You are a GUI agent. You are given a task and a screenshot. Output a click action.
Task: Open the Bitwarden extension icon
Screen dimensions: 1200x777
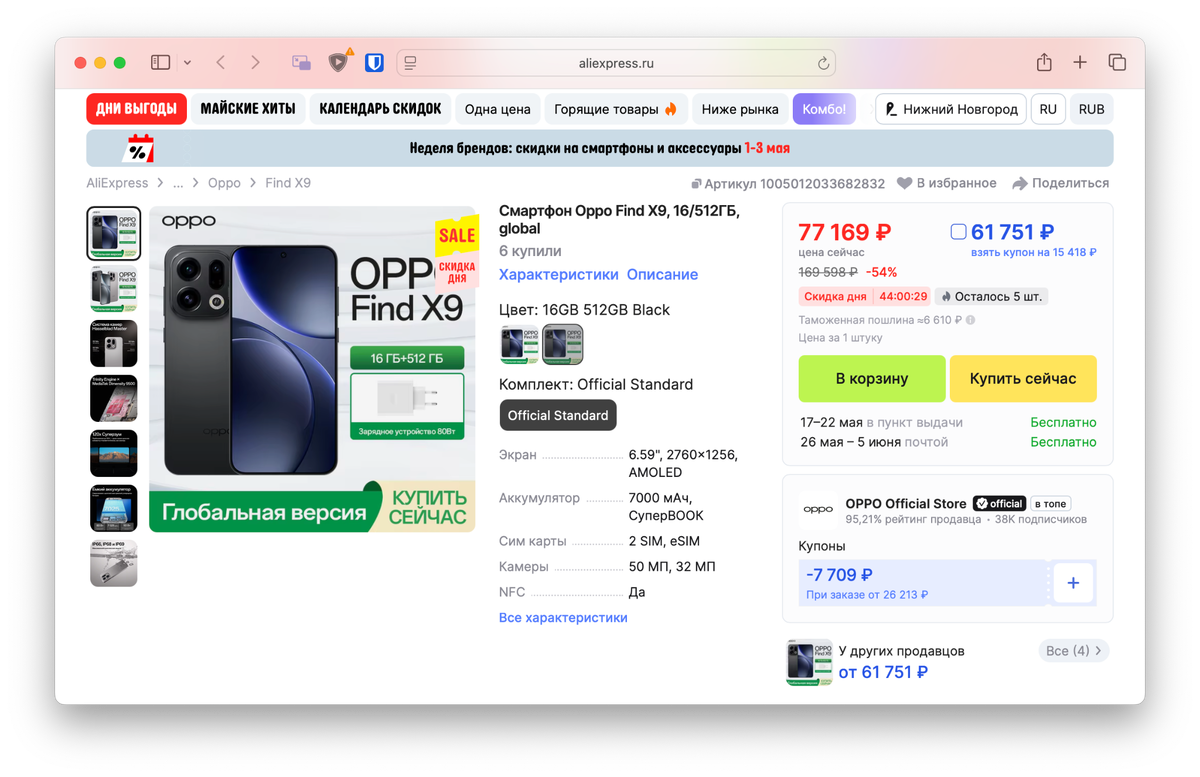[374, 63]
